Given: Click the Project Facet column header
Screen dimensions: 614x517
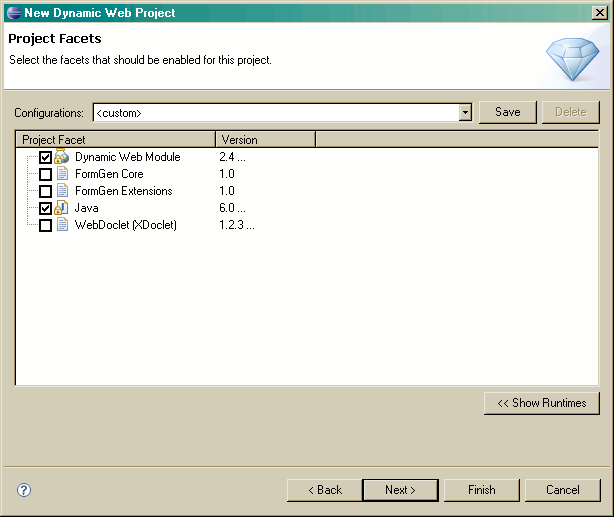Looking at the screenshot, I should pos(115,140).
